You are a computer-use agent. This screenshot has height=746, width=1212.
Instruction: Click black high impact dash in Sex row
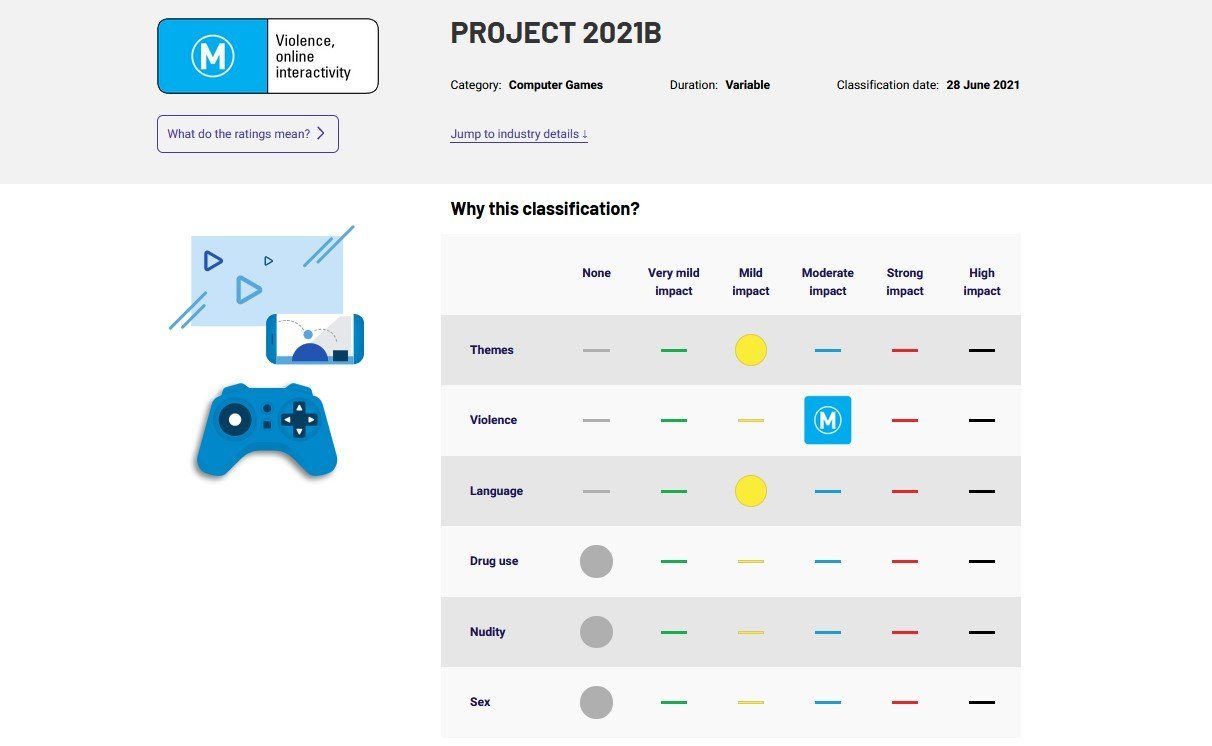981,702
